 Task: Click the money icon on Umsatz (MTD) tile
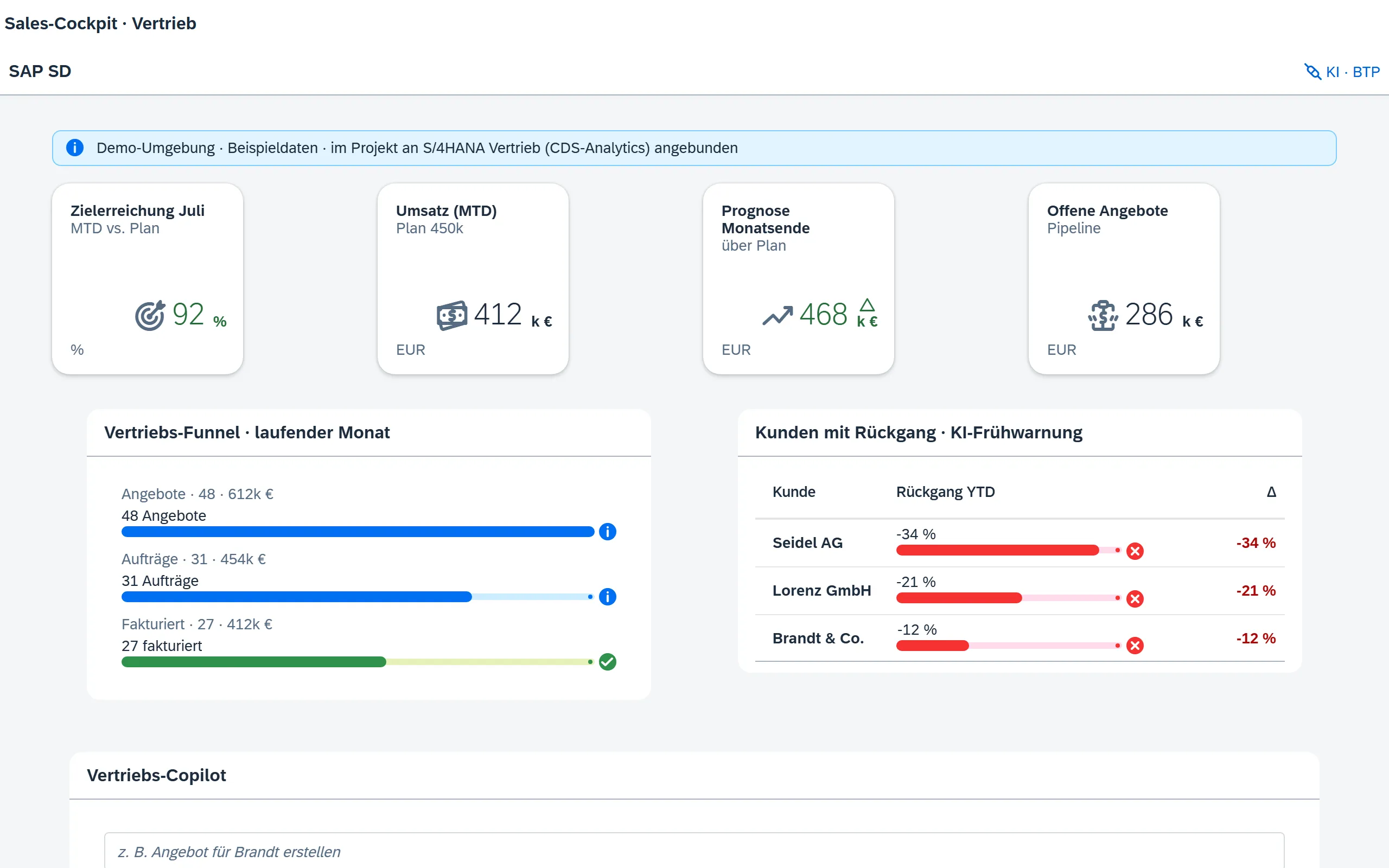tap(452, 315)
